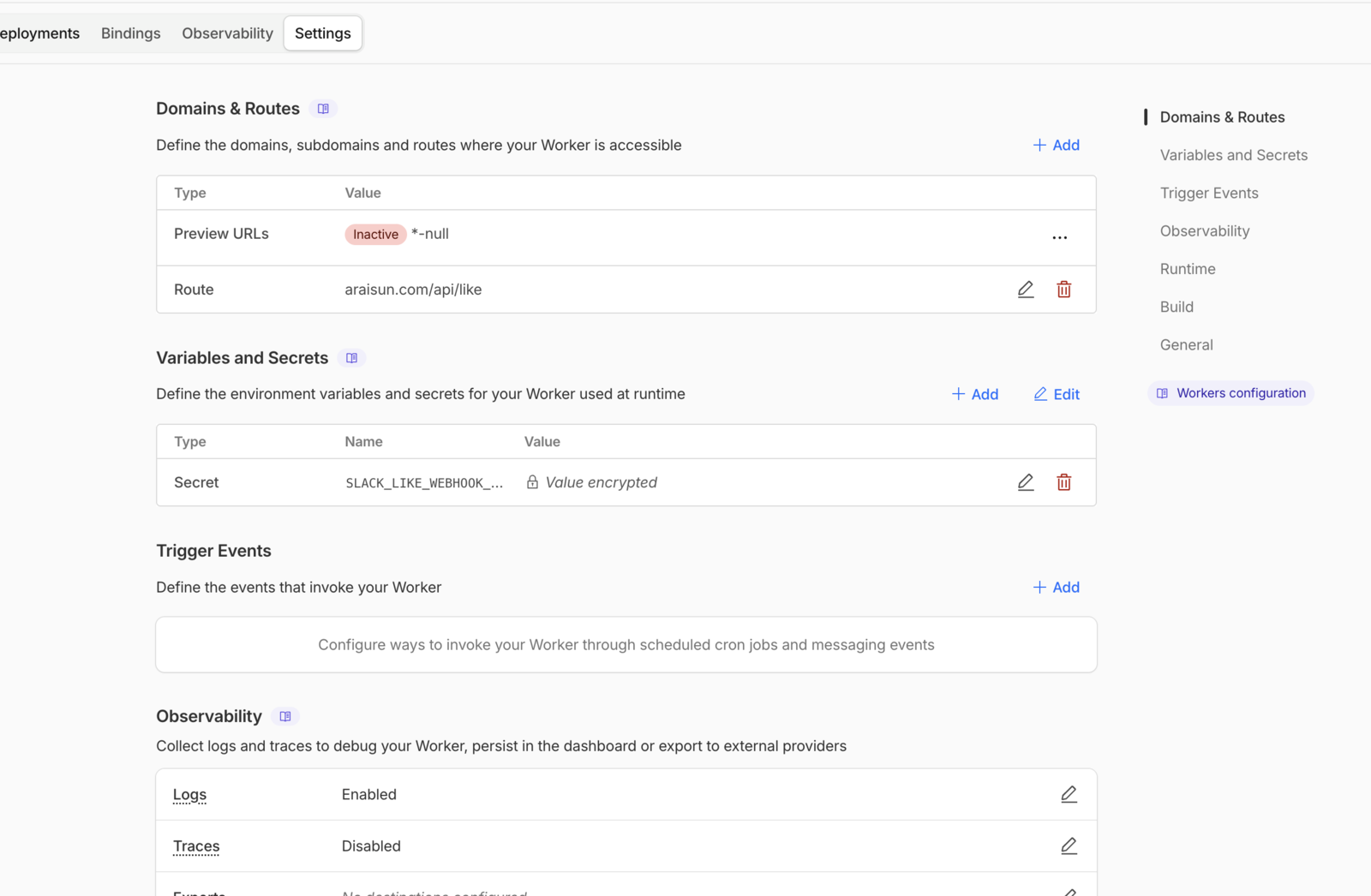1371x896 pixels.
Task: Click the Logs label in Observability table
Action: pyautogui.click(x=189, y=794)
